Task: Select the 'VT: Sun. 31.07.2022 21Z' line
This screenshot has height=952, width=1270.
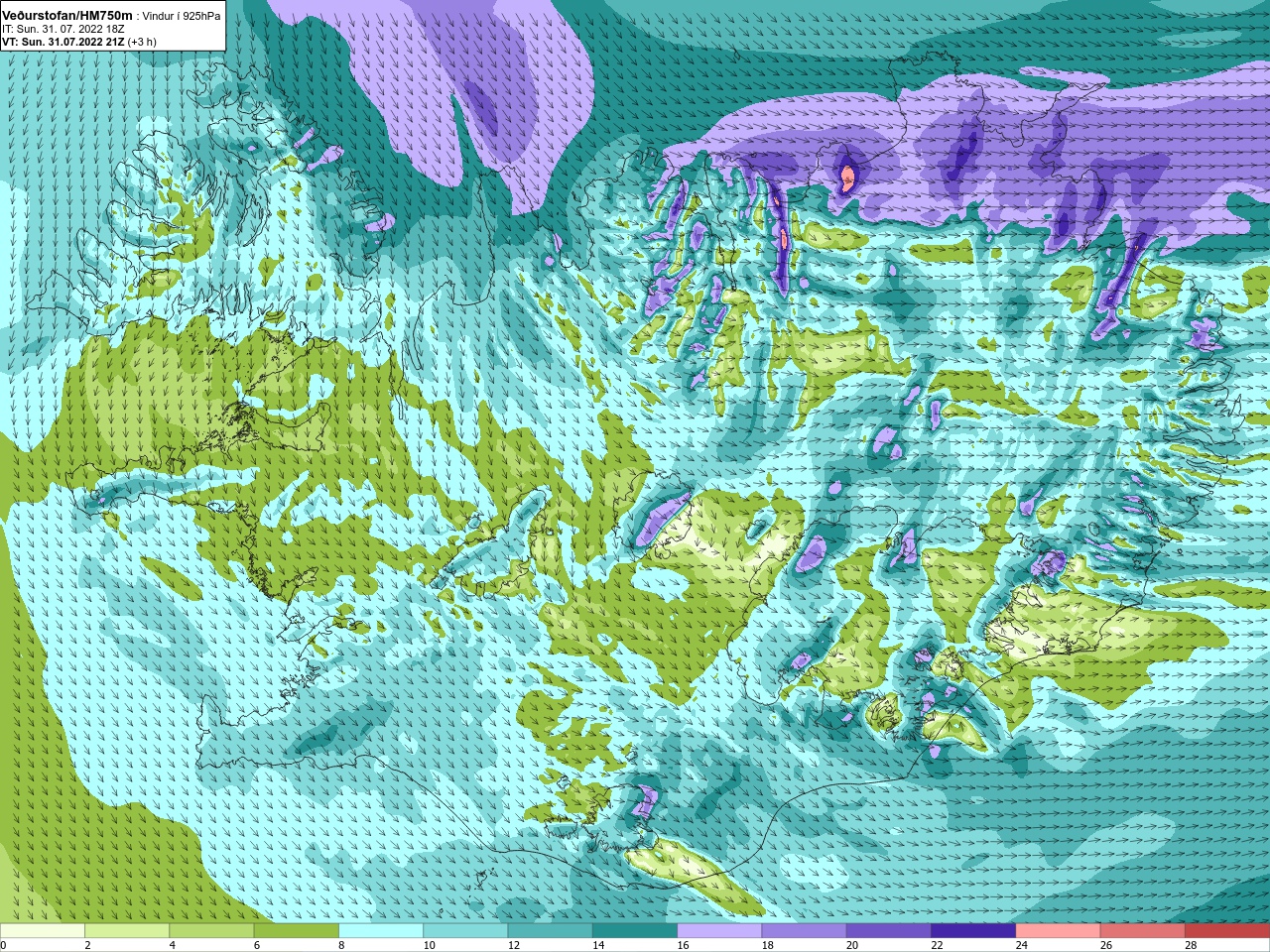Action: (63, 42)
